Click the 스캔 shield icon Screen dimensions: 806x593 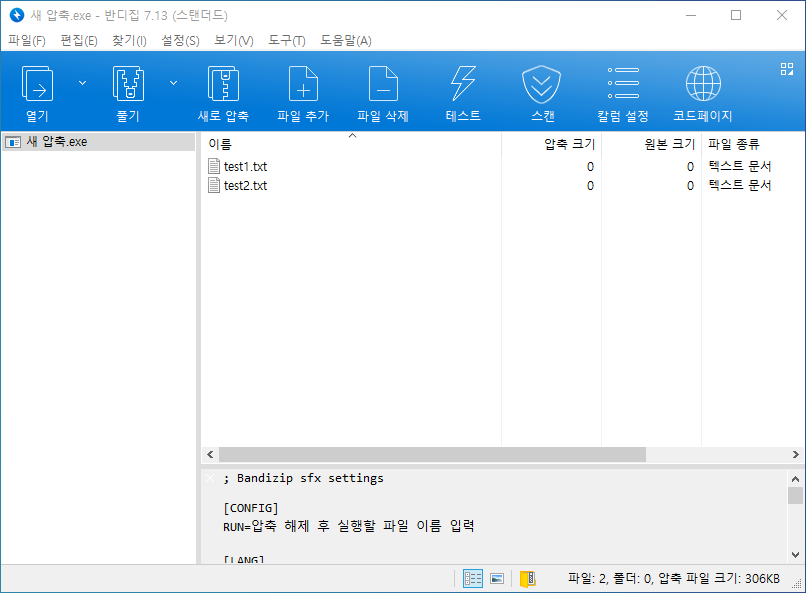pyautogui.click(x=542, y=84)
